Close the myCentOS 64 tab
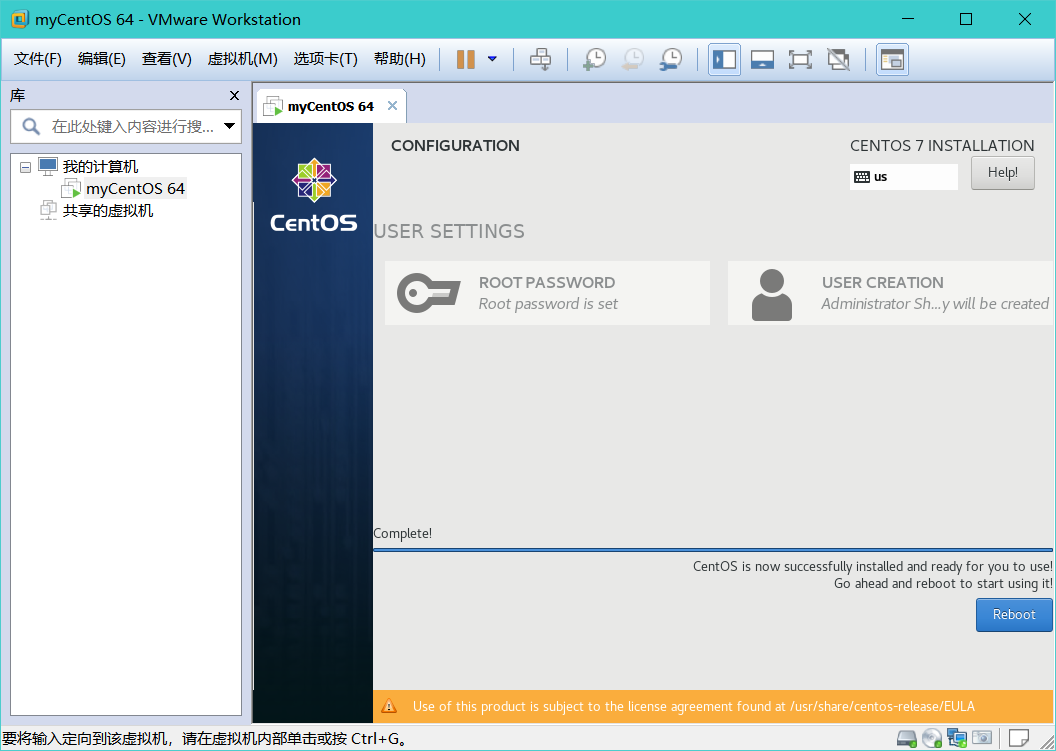The image size is (1056, 751). (x=393, y=106)
